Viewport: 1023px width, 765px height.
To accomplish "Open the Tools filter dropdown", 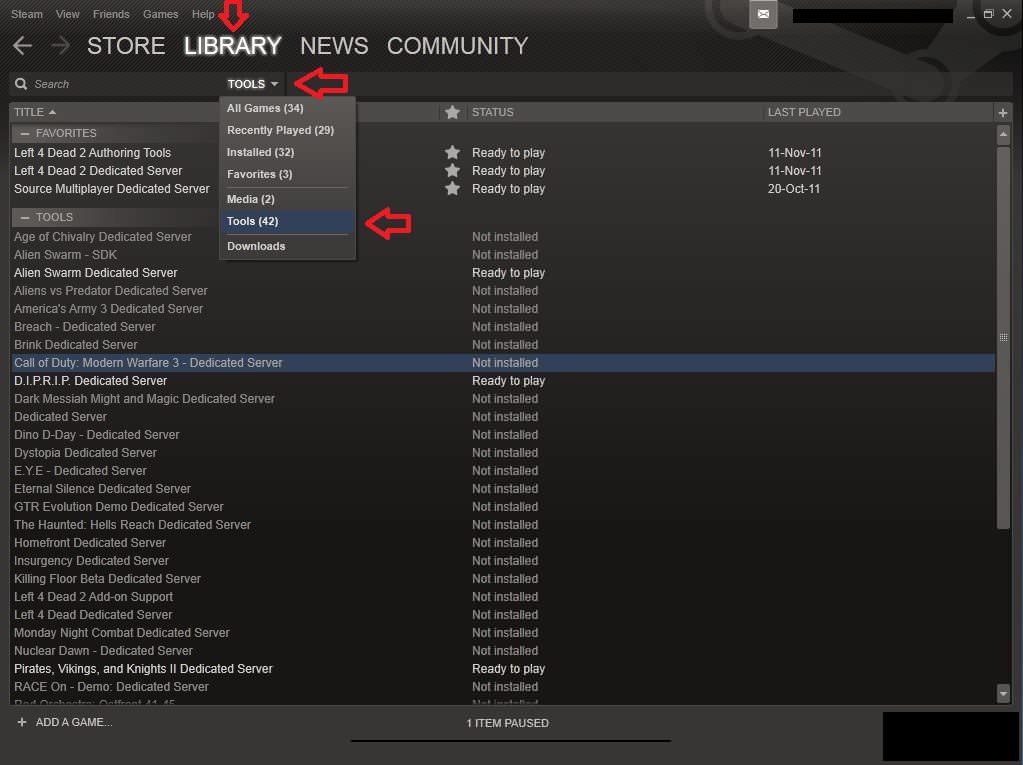I will [252, 84].
